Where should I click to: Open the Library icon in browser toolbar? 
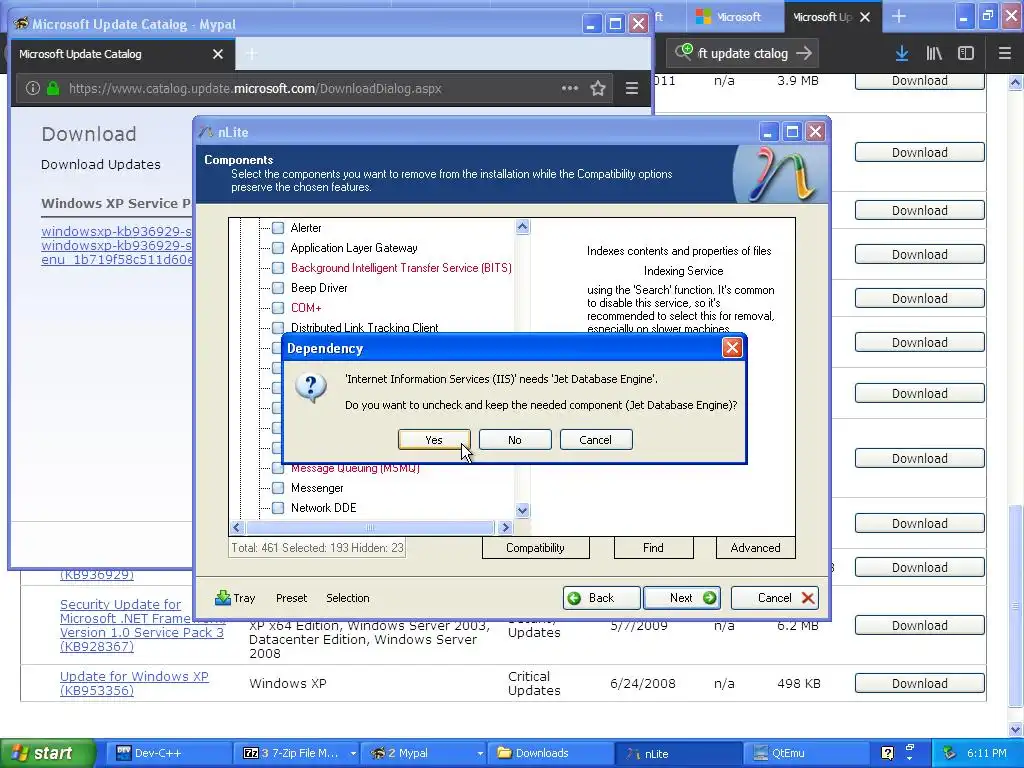click(934, 54)
